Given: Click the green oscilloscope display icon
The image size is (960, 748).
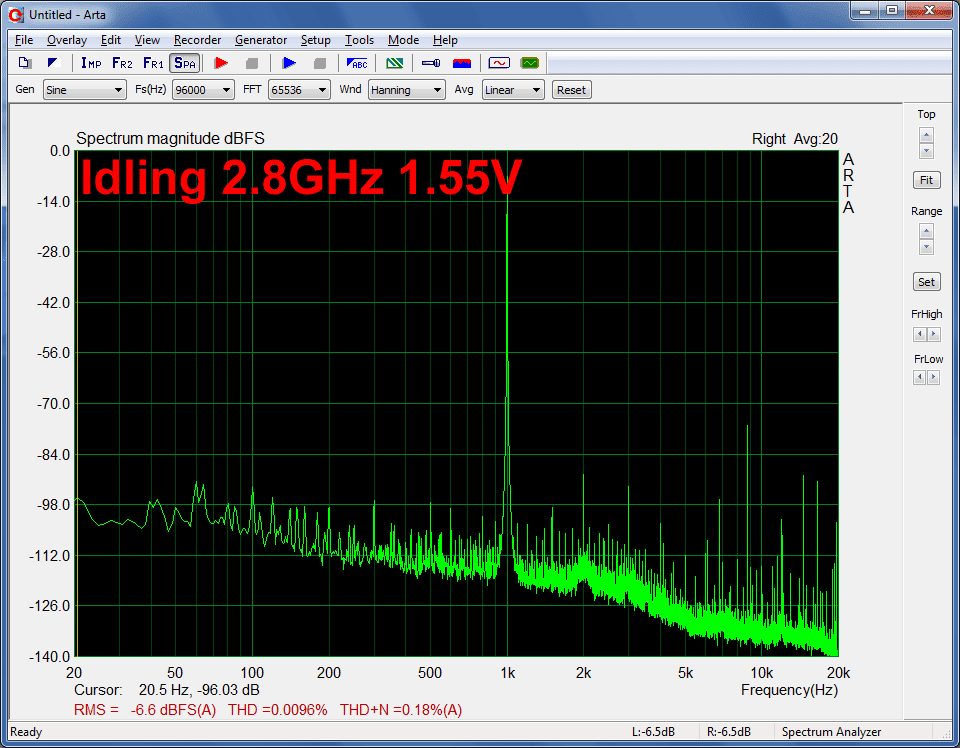Looking at the screenshot, I should (x=530, y=63).
